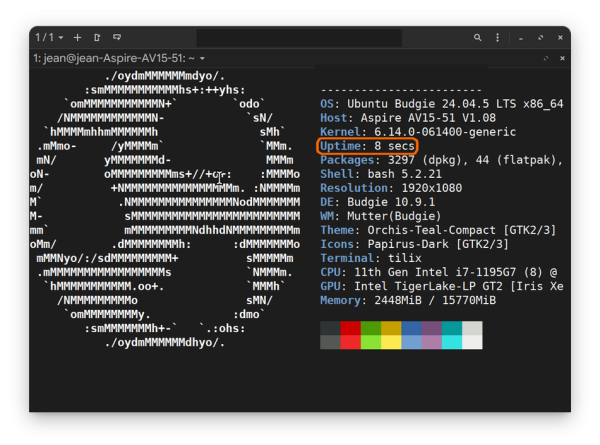This screenshot has height=445, width=600.
Task: Click the teal color block
Action: (x=452, y=328)
